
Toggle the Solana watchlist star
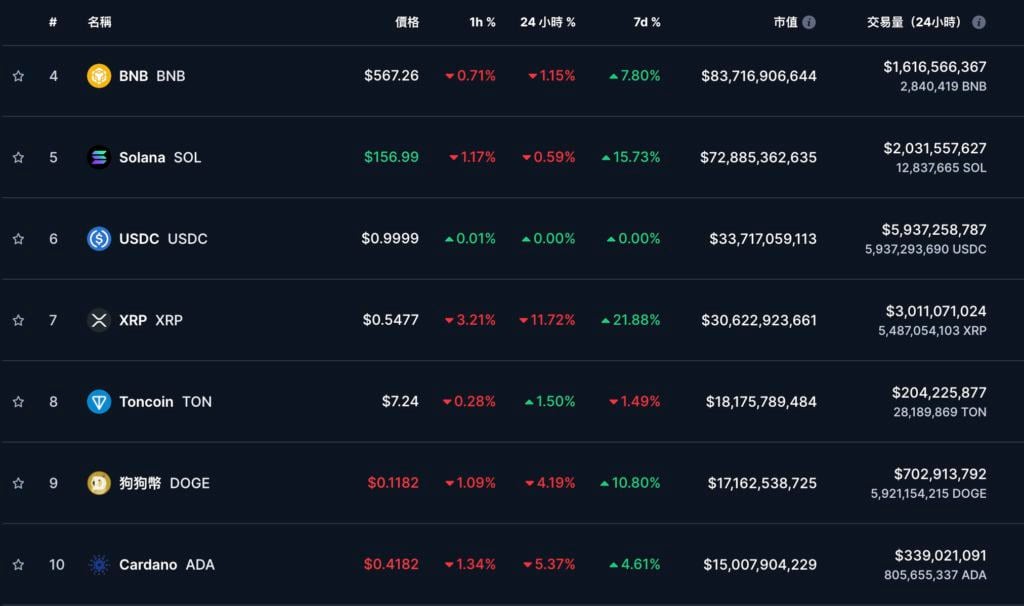click(x=18, y=157)
